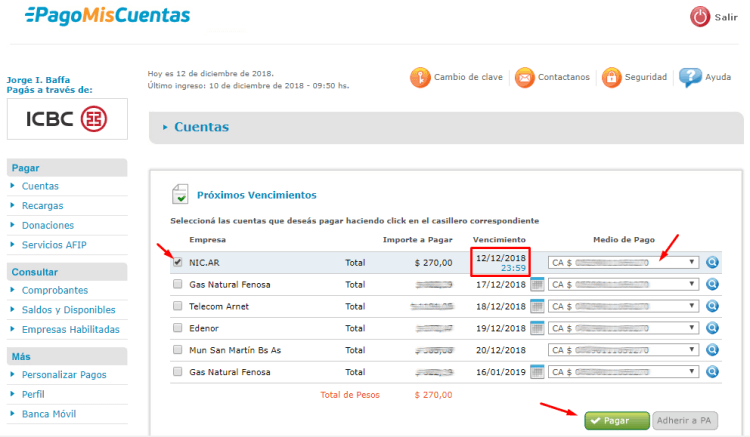Image resolution: width=750 pixels, height=437 pixels.
Task: Open Cambio de clave key icon
Action: tap(420, 77)
